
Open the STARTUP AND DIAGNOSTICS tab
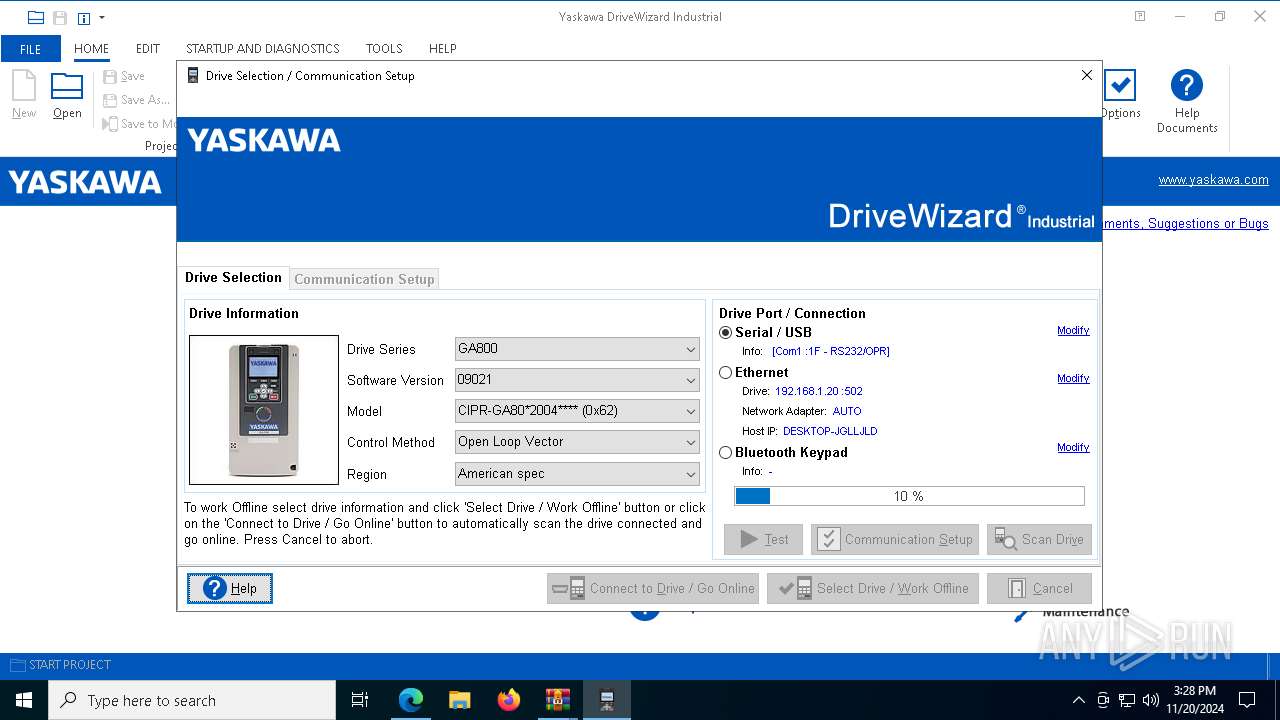[262, 48]
